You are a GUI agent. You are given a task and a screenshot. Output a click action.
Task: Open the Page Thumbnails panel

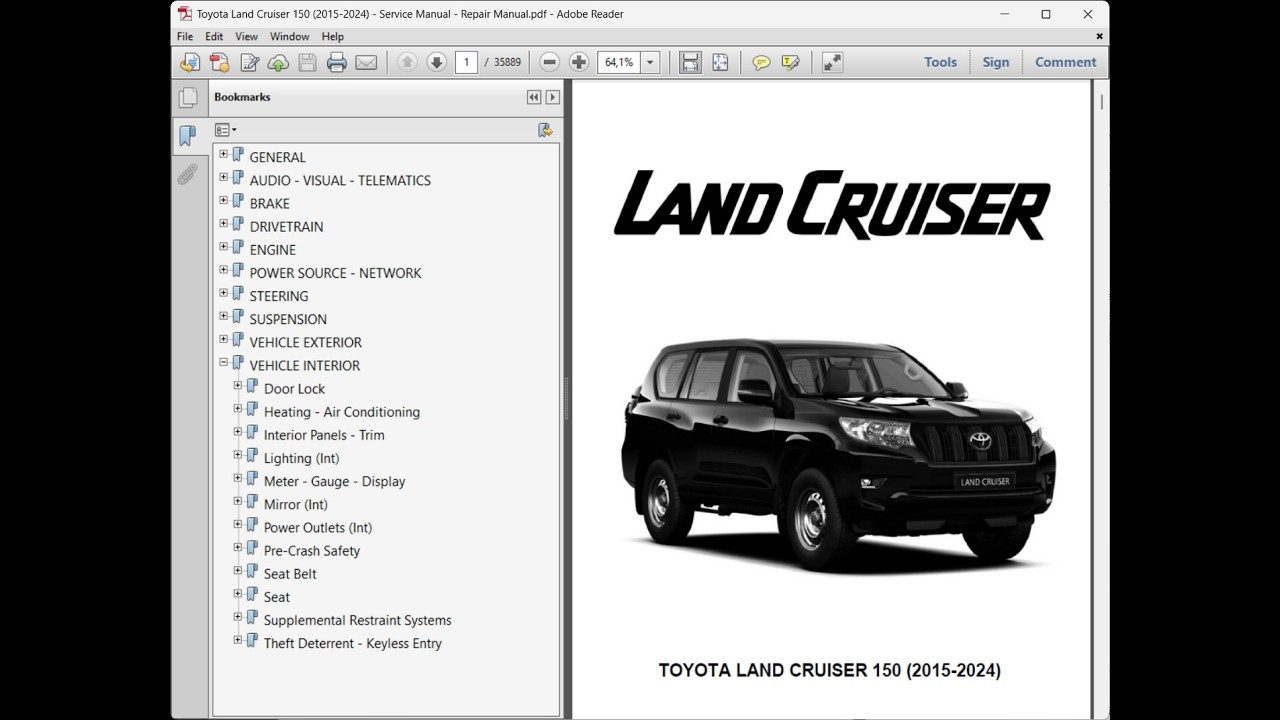(187, 97)
